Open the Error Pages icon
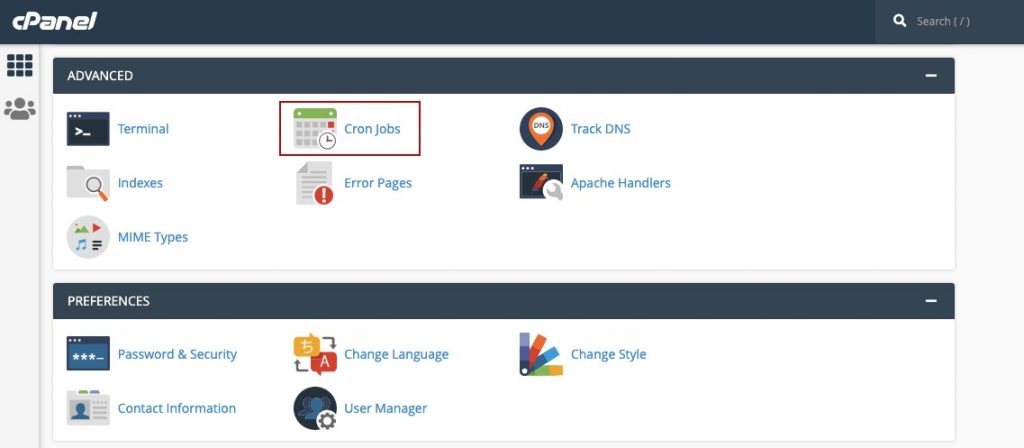1024x448 pixels. [x=314, y=183]
